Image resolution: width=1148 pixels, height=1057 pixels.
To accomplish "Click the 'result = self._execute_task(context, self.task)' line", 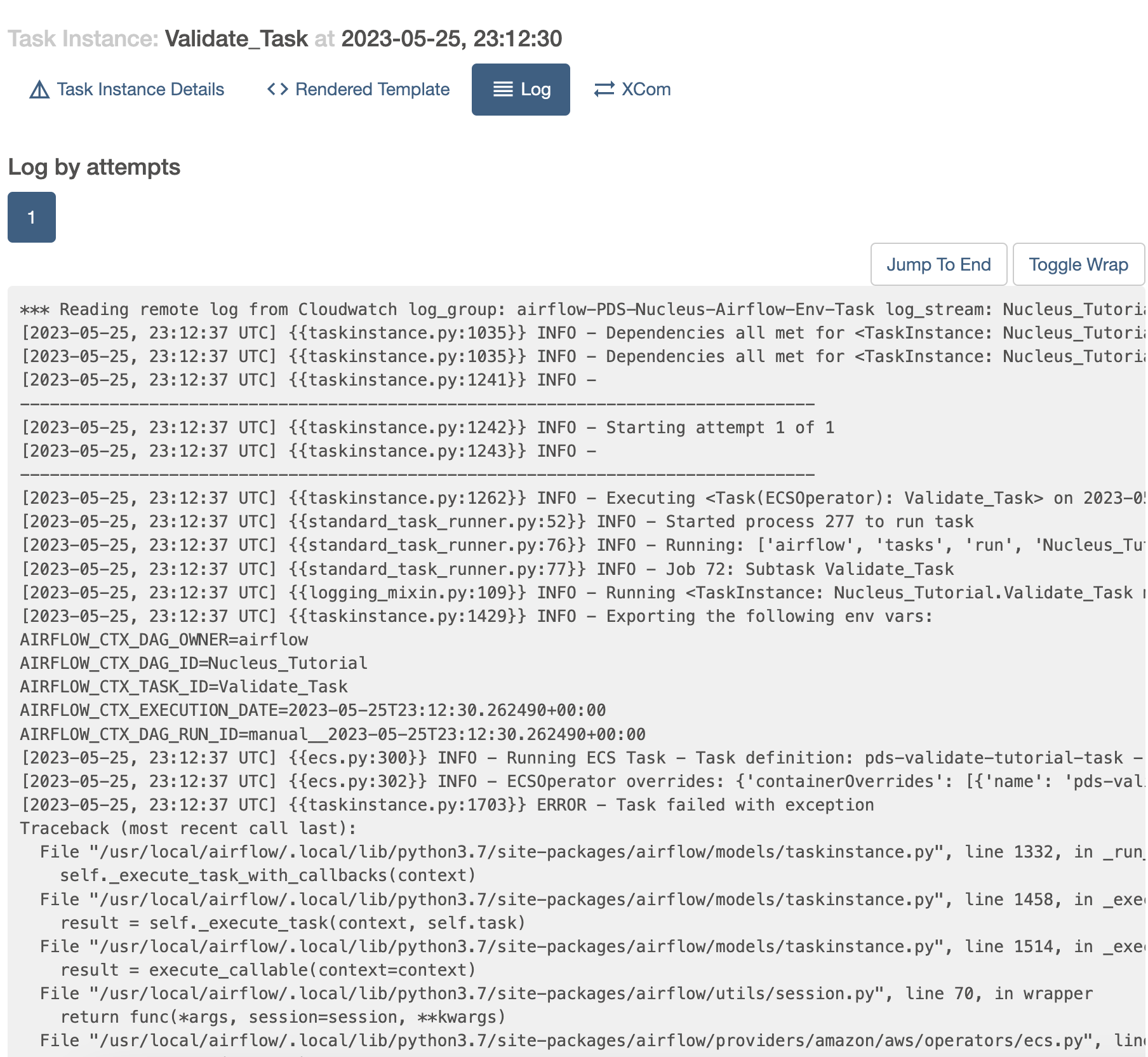I will [293, 923].
